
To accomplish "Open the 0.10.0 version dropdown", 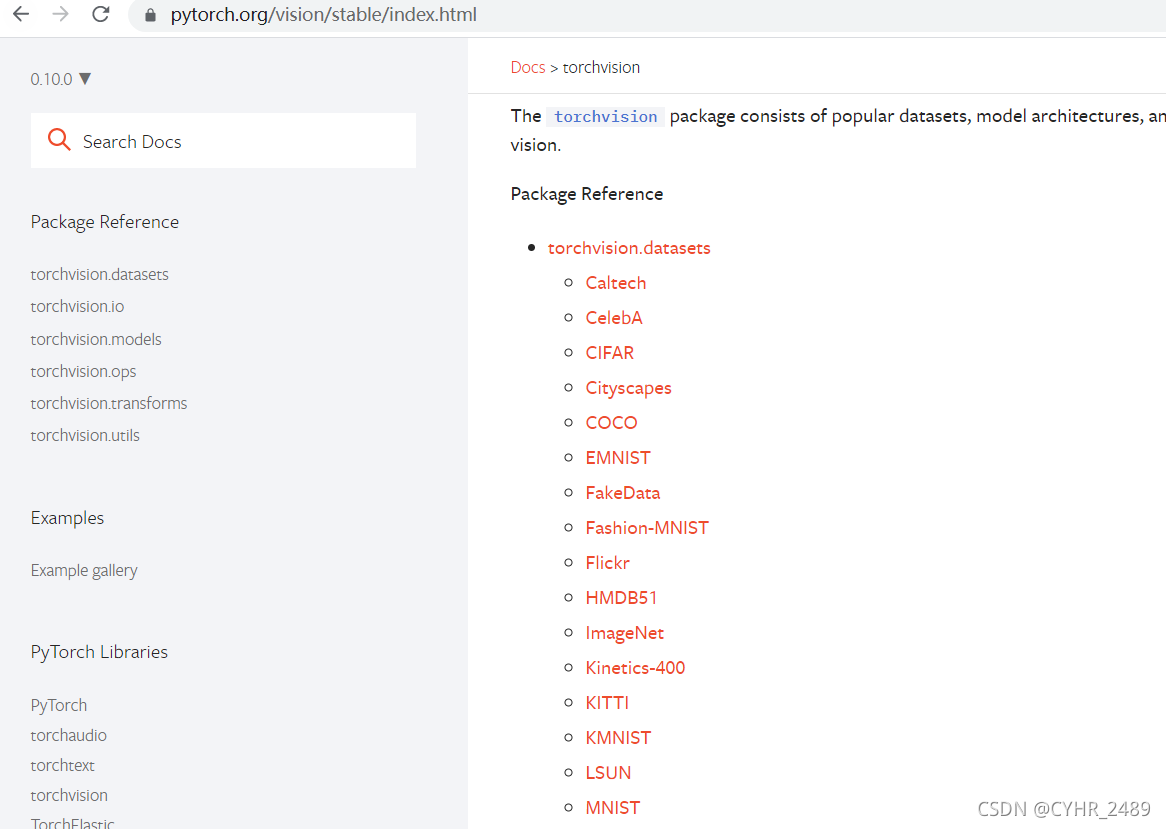I will 60,79.
